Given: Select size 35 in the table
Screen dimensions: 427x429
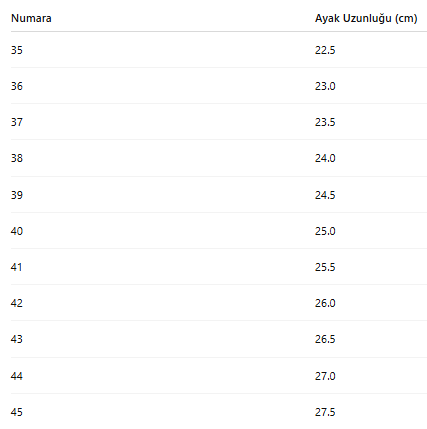Looking at the screenshot, I should pyautogui.click(x=17, y=50).
